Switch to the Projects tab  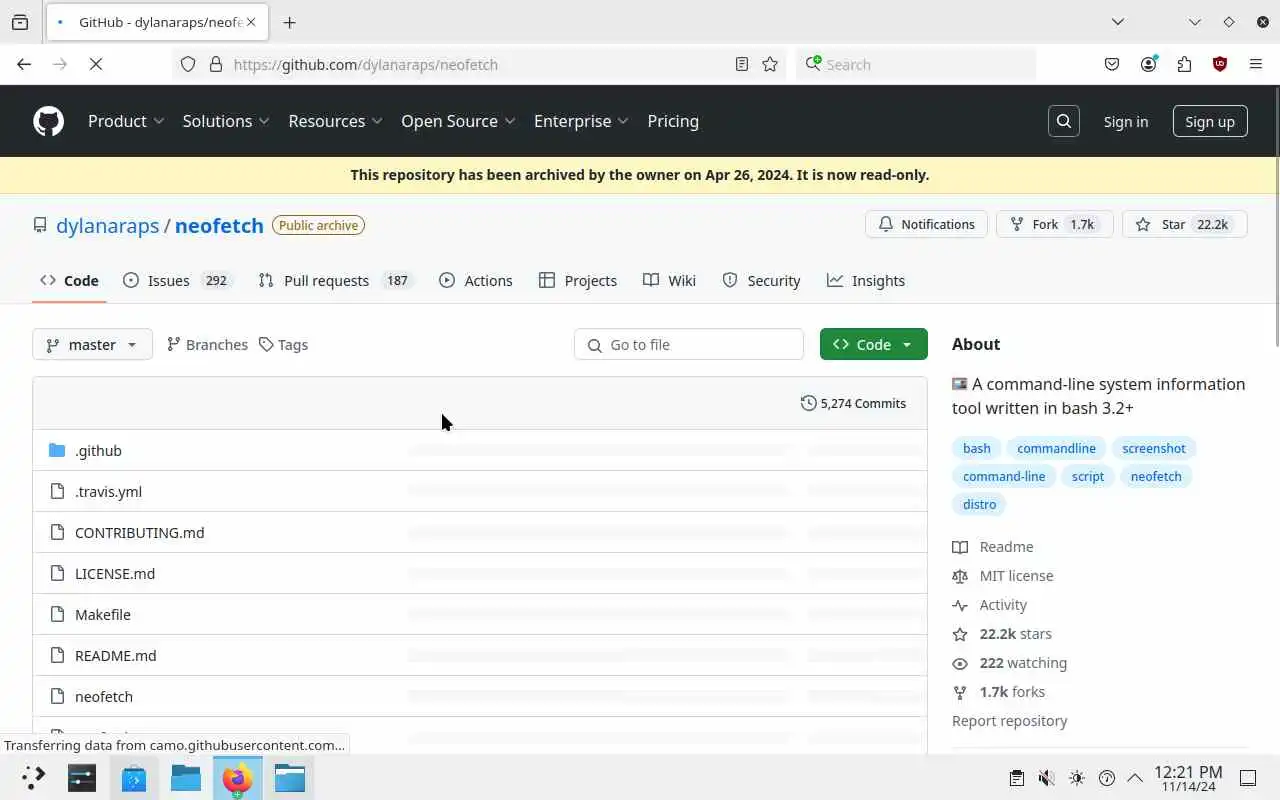578,280
